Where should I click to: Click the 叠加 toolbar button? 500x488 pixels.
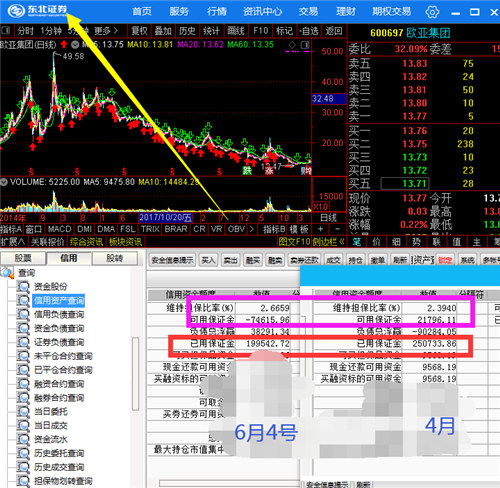pyautogui.click(x=163, y=31)
